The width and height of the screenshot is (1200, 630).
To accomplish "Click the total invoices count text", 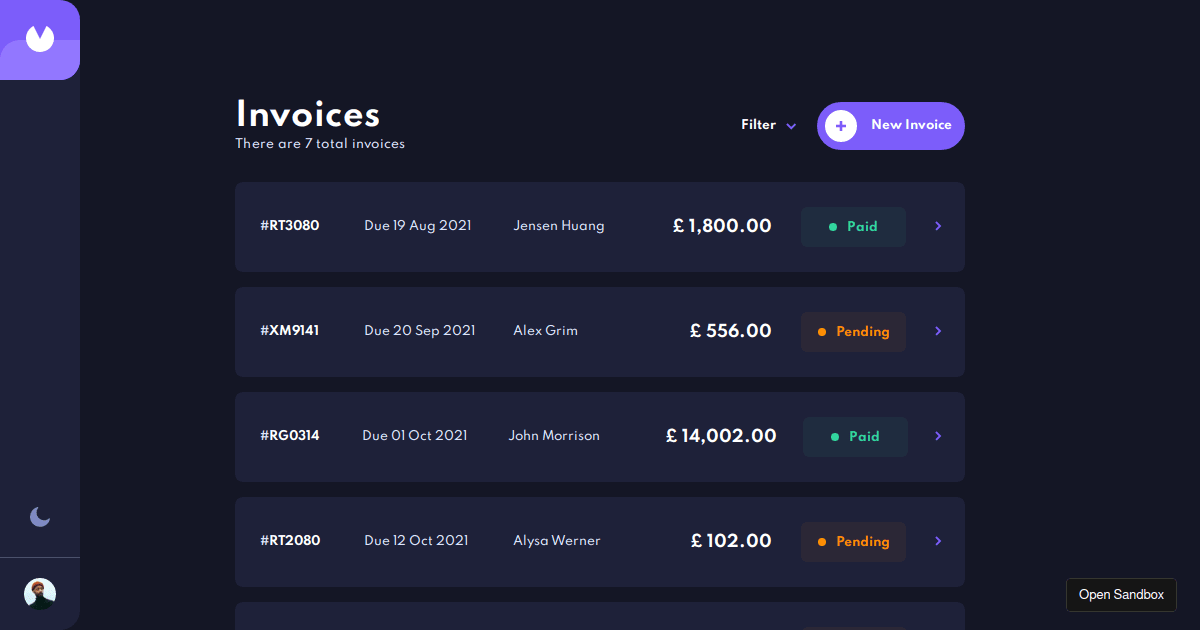I will (x=320, y=143).
